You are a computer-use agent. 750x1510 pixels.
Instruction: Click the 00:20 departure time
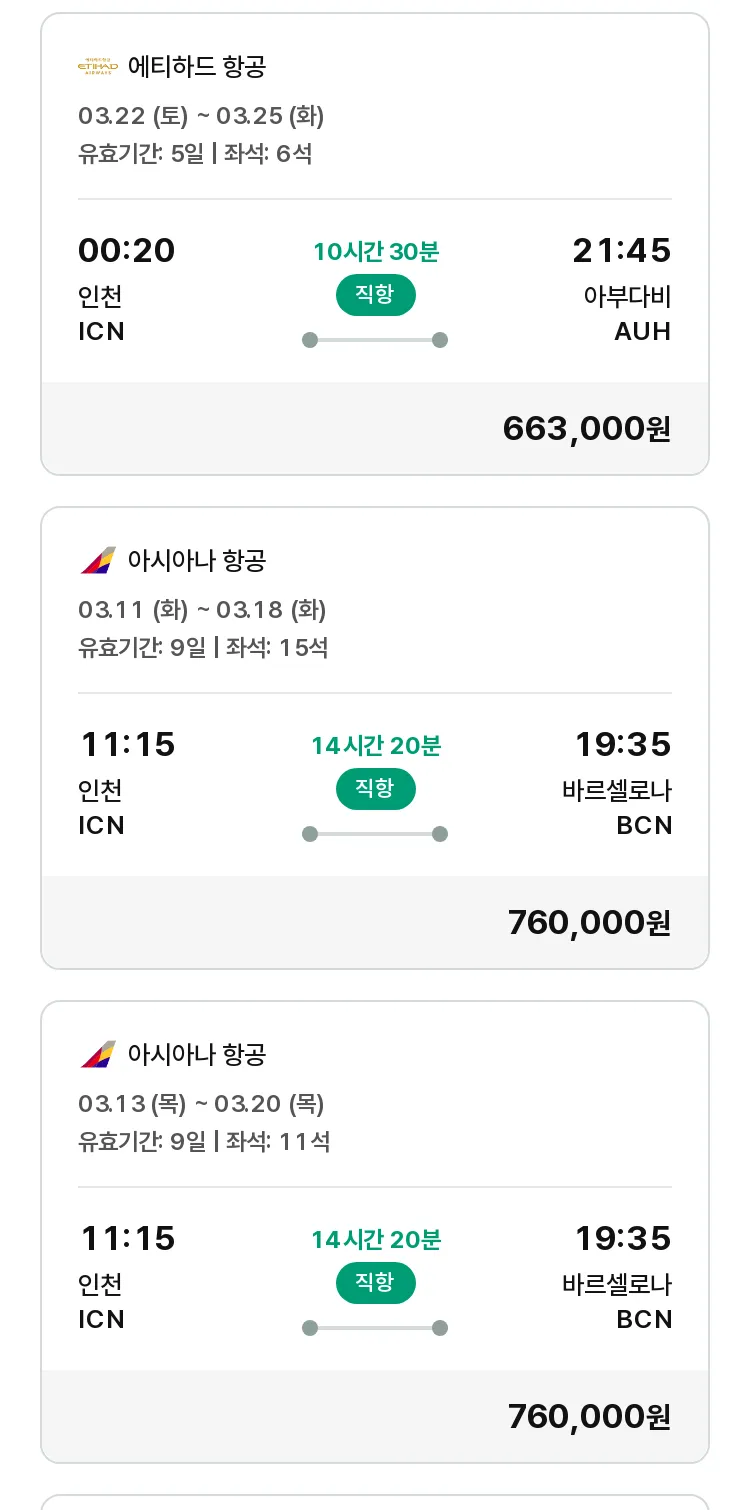tap(126, 250)
